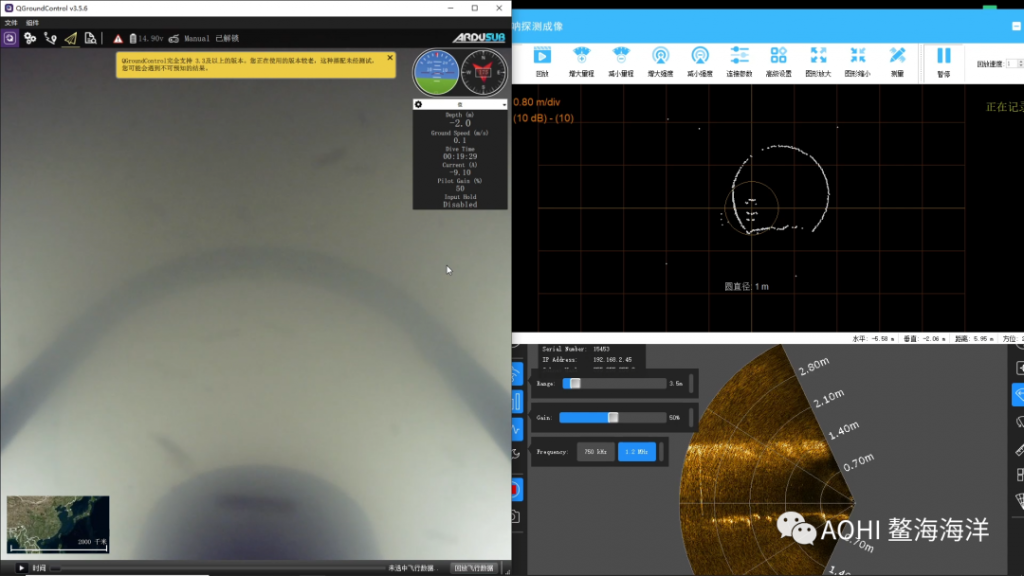Click the waveform sidebar icon in sonar viewer

(x=516, y=429)
